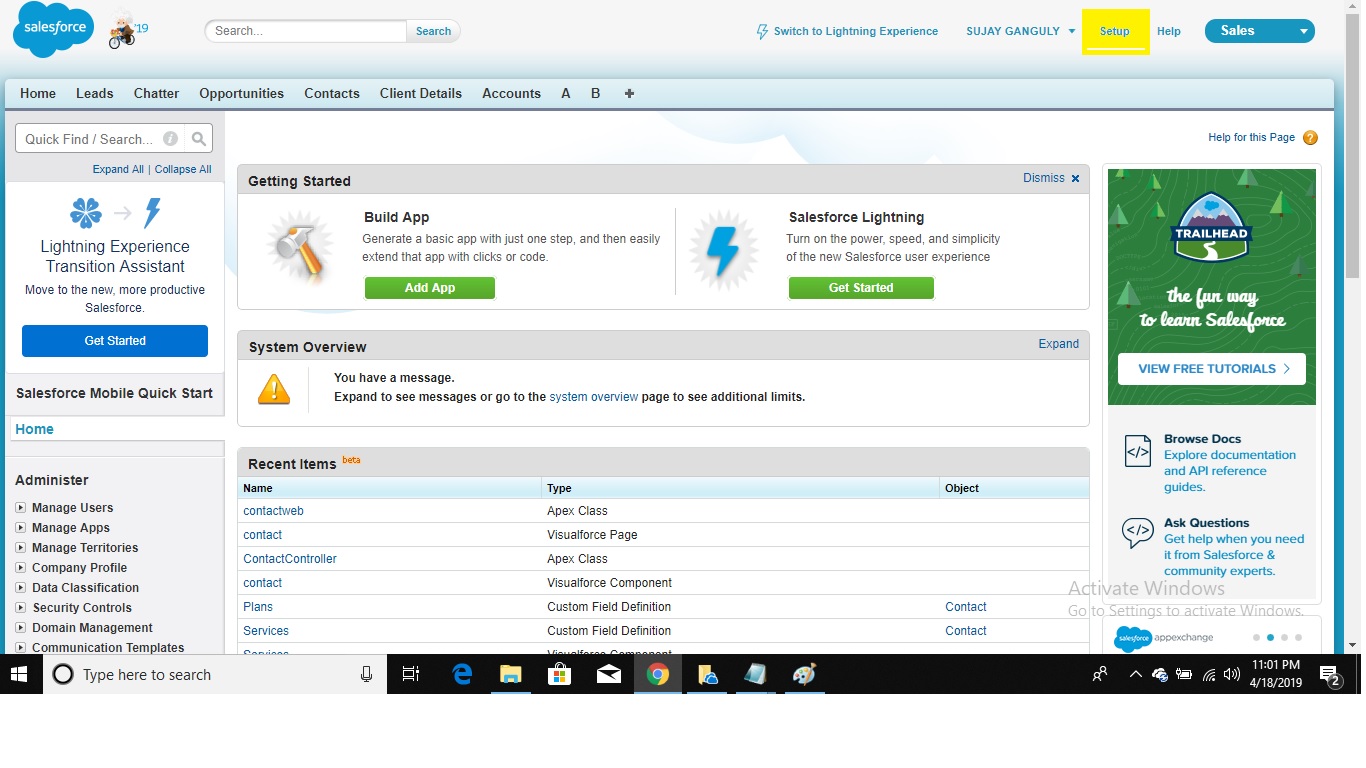Image resolution: width=1366 pixels, height=768 pixels.
Task: Switch to Chrome in the taskbar
Action: click(x=657, y=674)
